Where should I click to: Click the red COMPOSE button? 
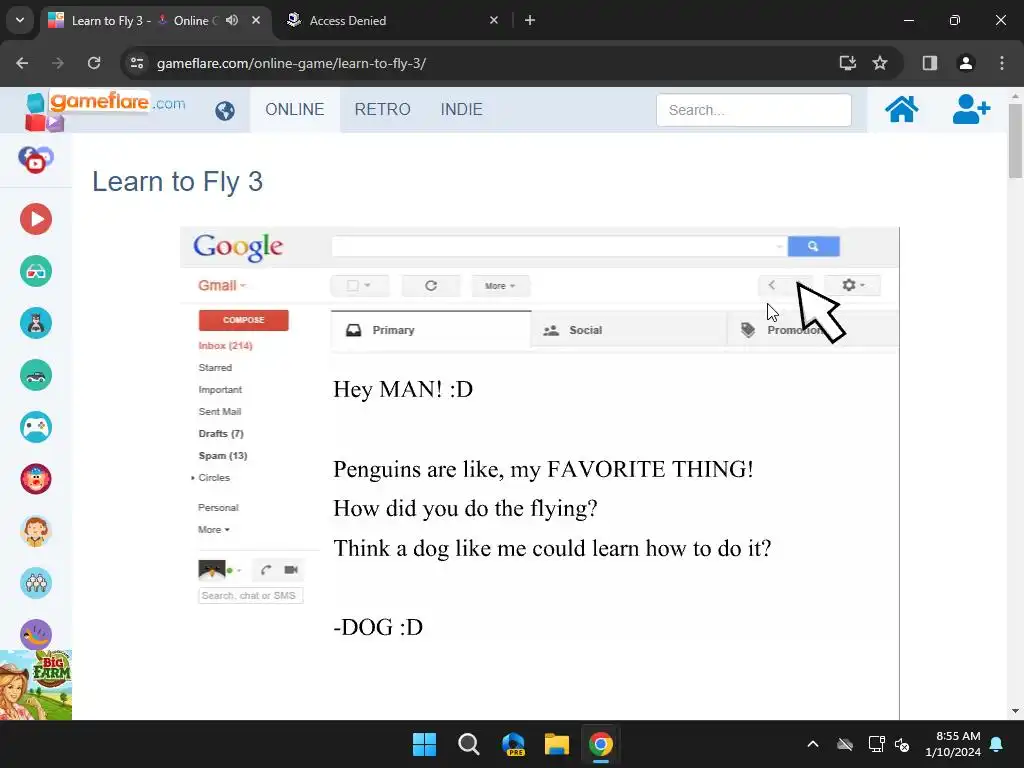(244, 320)
